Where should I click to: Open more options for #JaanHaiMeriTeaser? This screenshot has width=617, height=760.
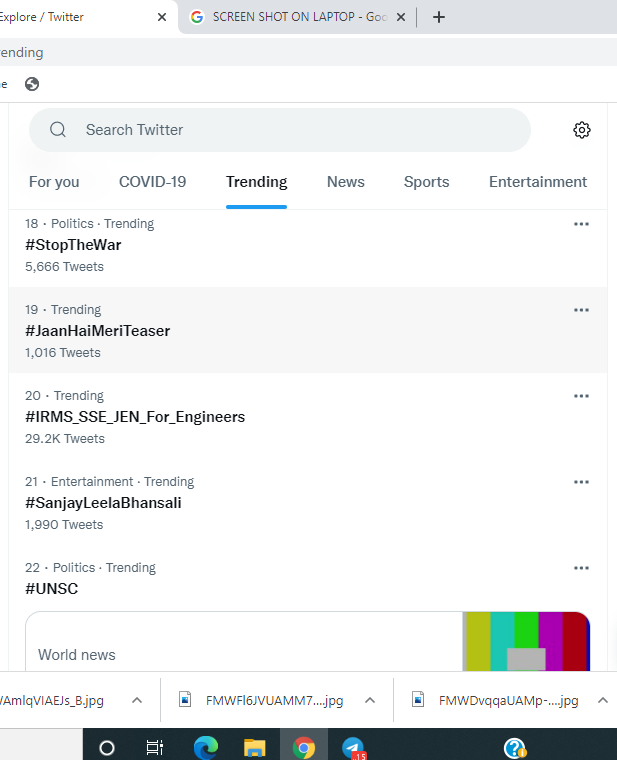pyautogui.click(x=581, y=310)
